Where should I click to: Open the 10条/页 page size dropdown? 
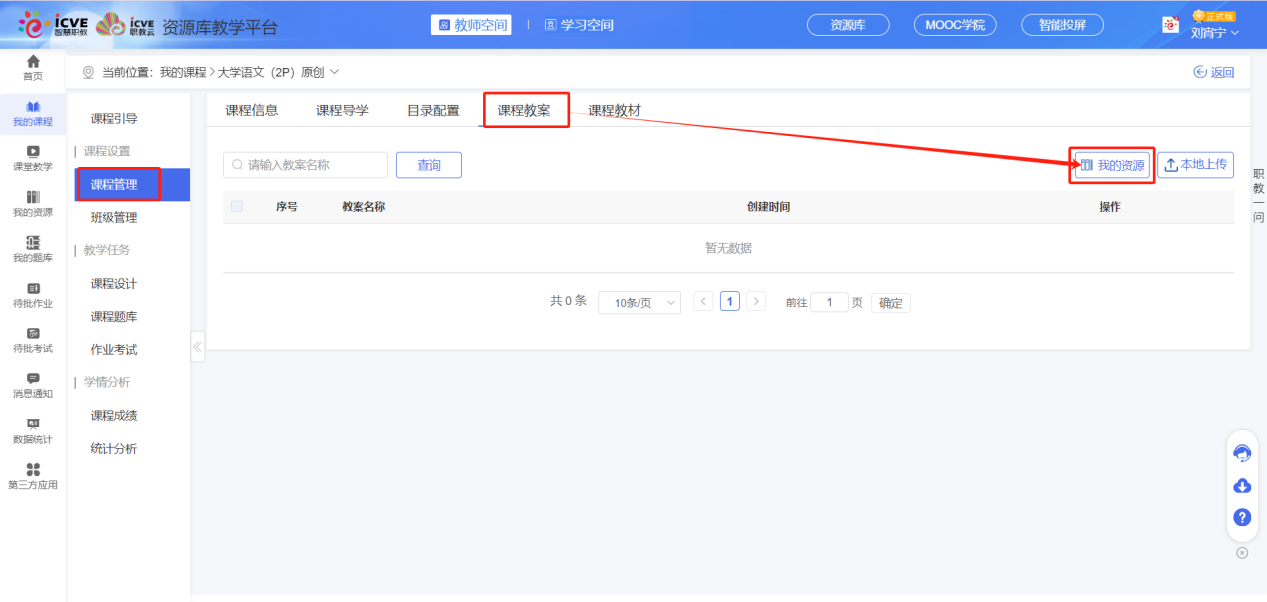[x=639, y=302]
